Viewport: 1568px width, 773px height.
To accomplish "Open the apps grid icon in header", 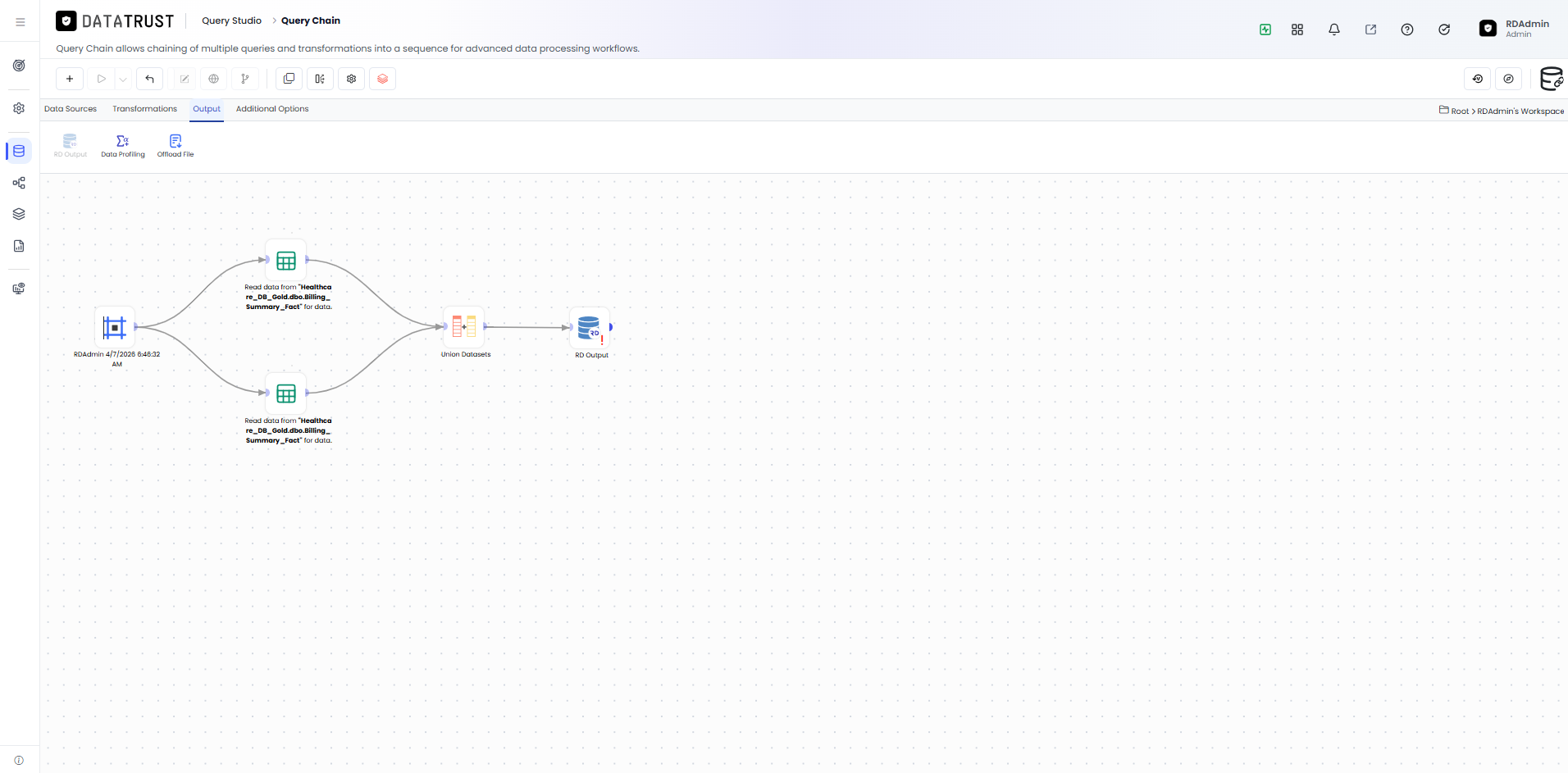I will point(1297,30).
